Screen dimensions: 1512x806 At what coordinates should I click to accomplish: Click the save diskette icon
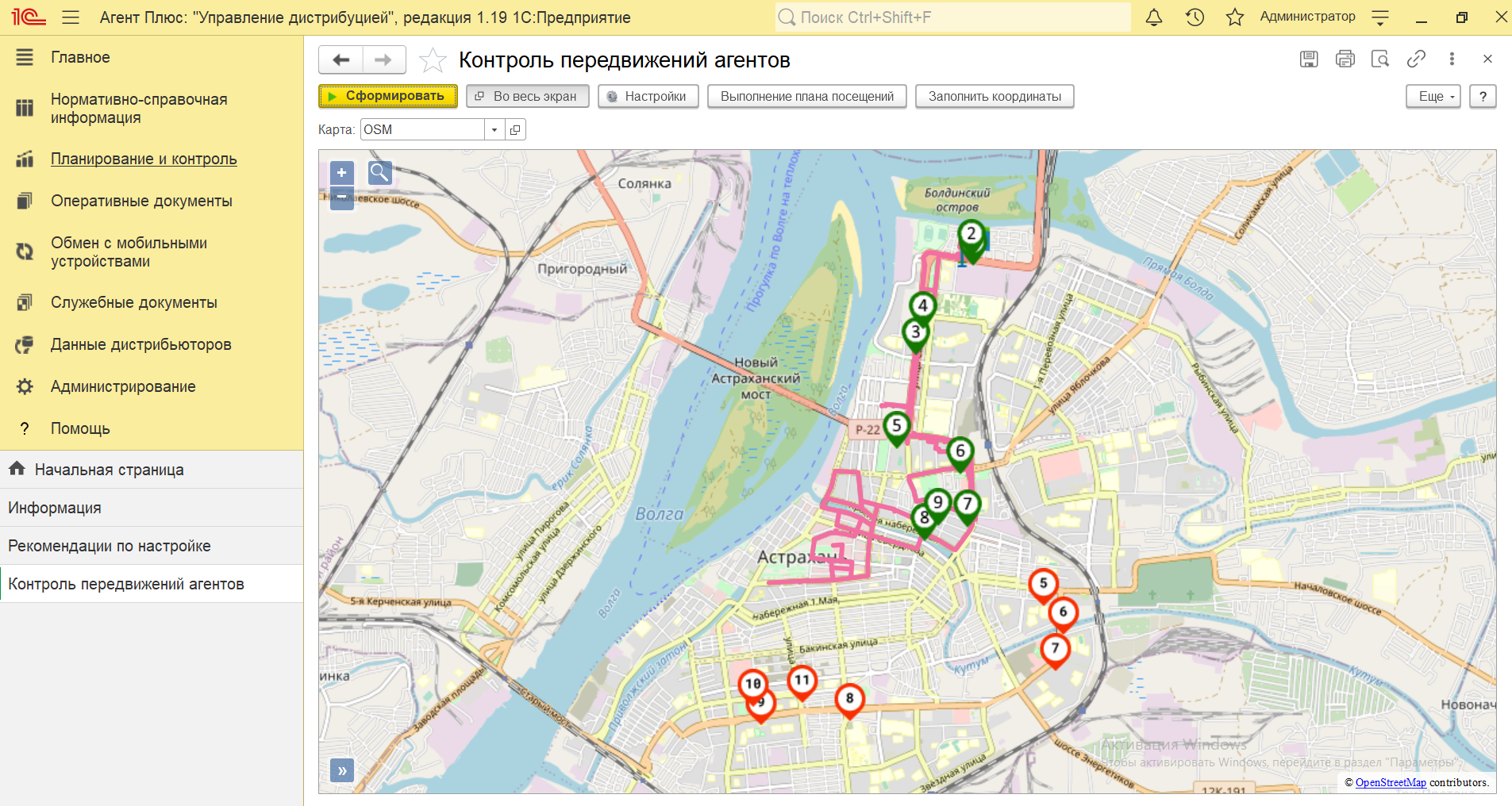click(x=1309, y=59)
